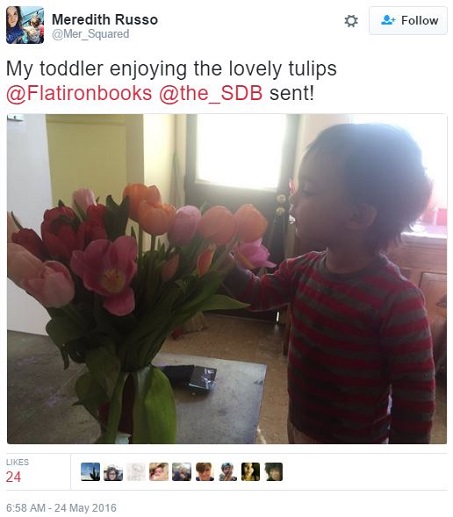The image size is (453, 517).
Task: Open third liker's faded white avatar
Action: [136, 472]
